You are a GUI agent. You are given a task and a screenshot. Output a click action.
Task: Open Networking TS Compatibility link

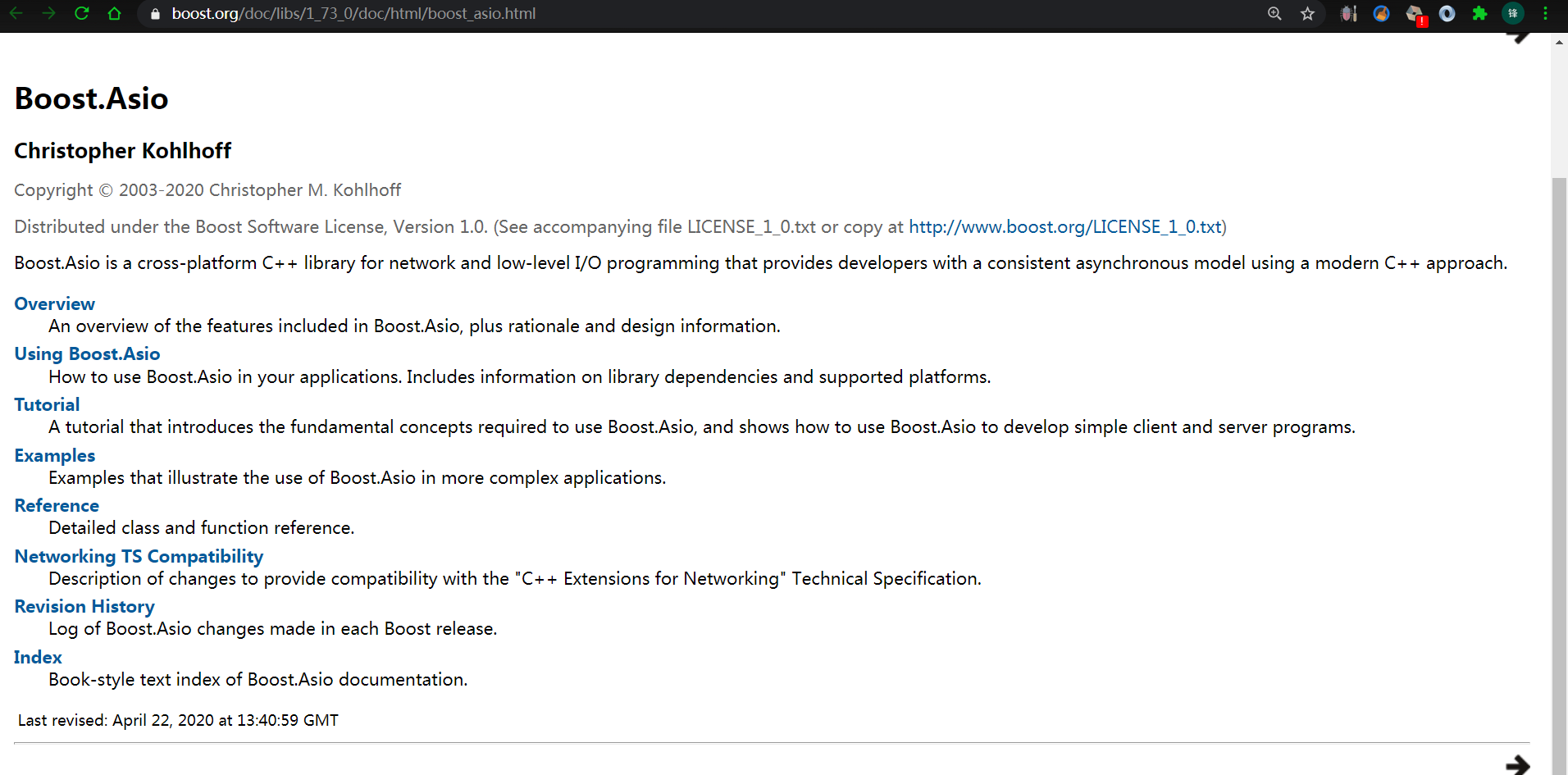click(x=139, y=556)
